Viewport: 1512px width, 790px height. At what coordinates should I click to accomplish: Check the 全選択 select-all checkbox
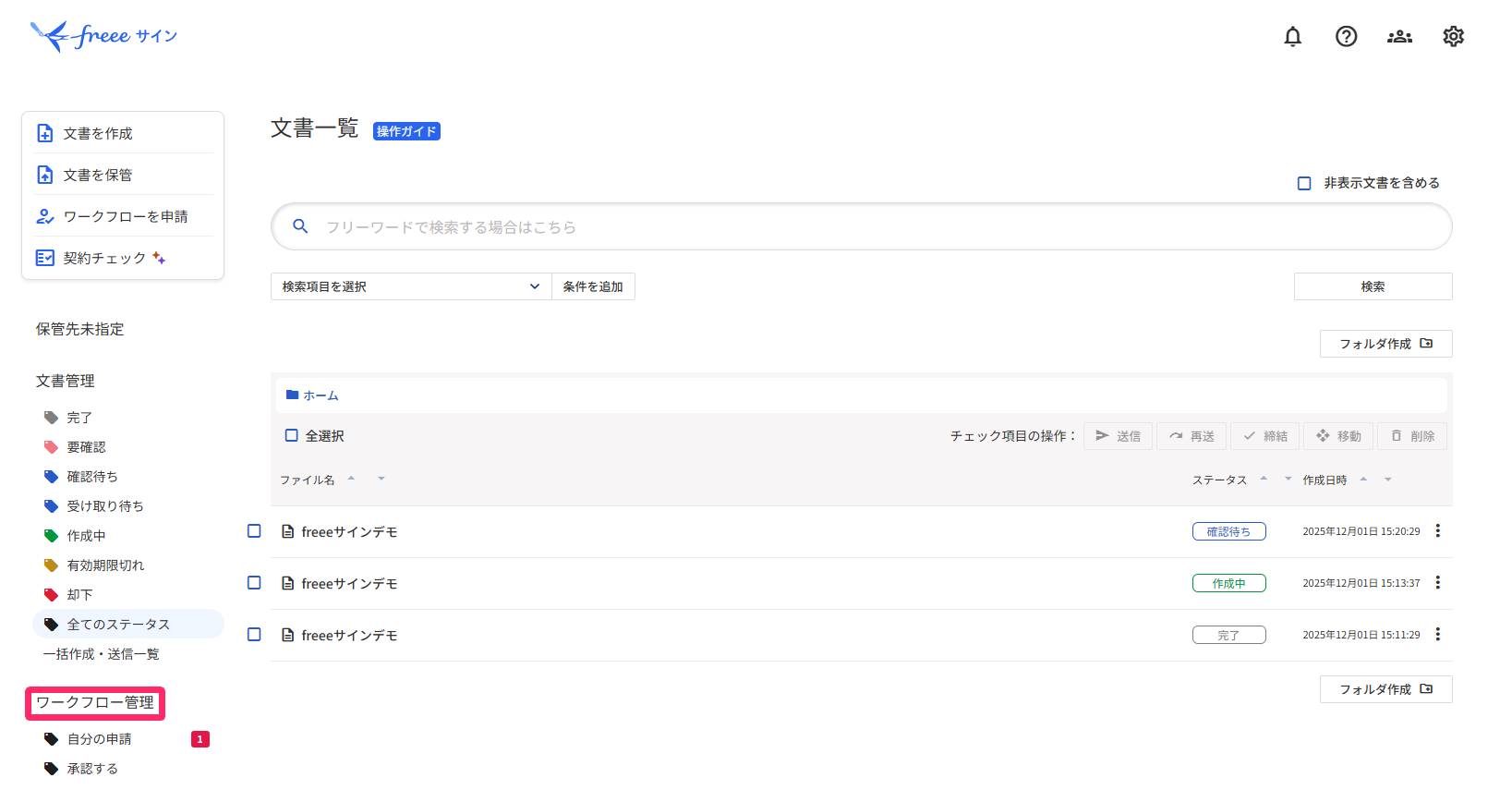pyautogui.click(x=291, y=435)
